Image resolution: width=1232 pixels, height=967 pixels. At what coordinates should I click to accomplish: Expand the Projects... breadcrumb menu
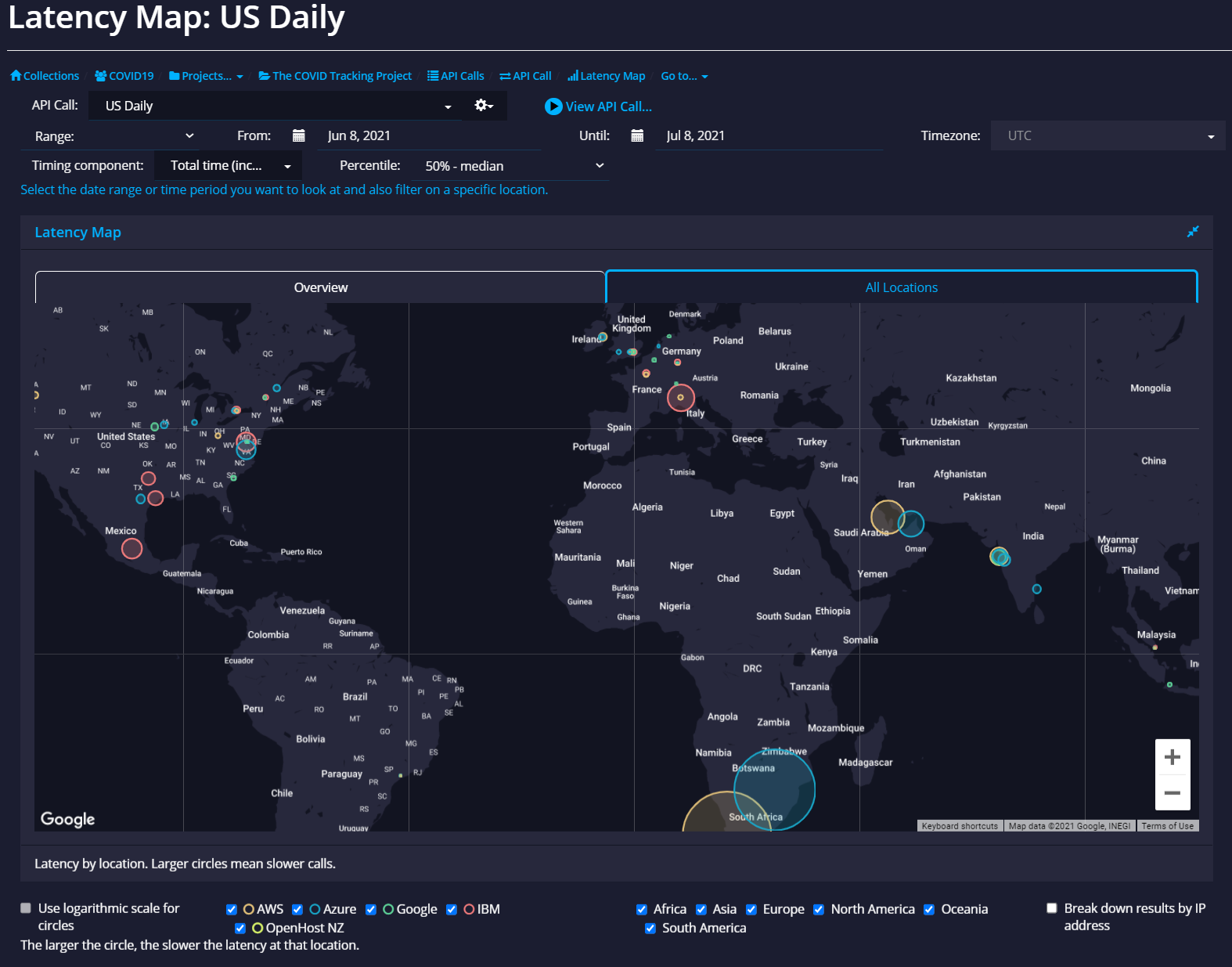pos(207,76)
